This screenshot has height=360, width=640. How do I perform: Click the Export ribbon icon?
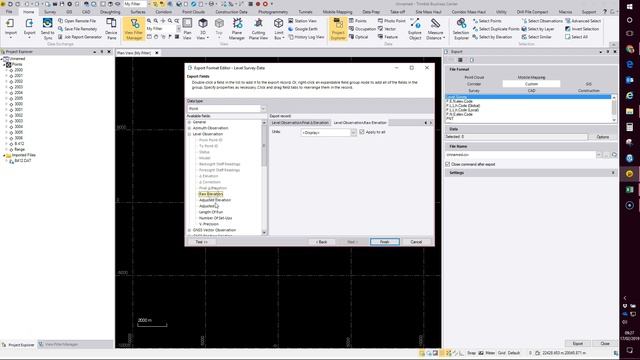tap(29, 28)
